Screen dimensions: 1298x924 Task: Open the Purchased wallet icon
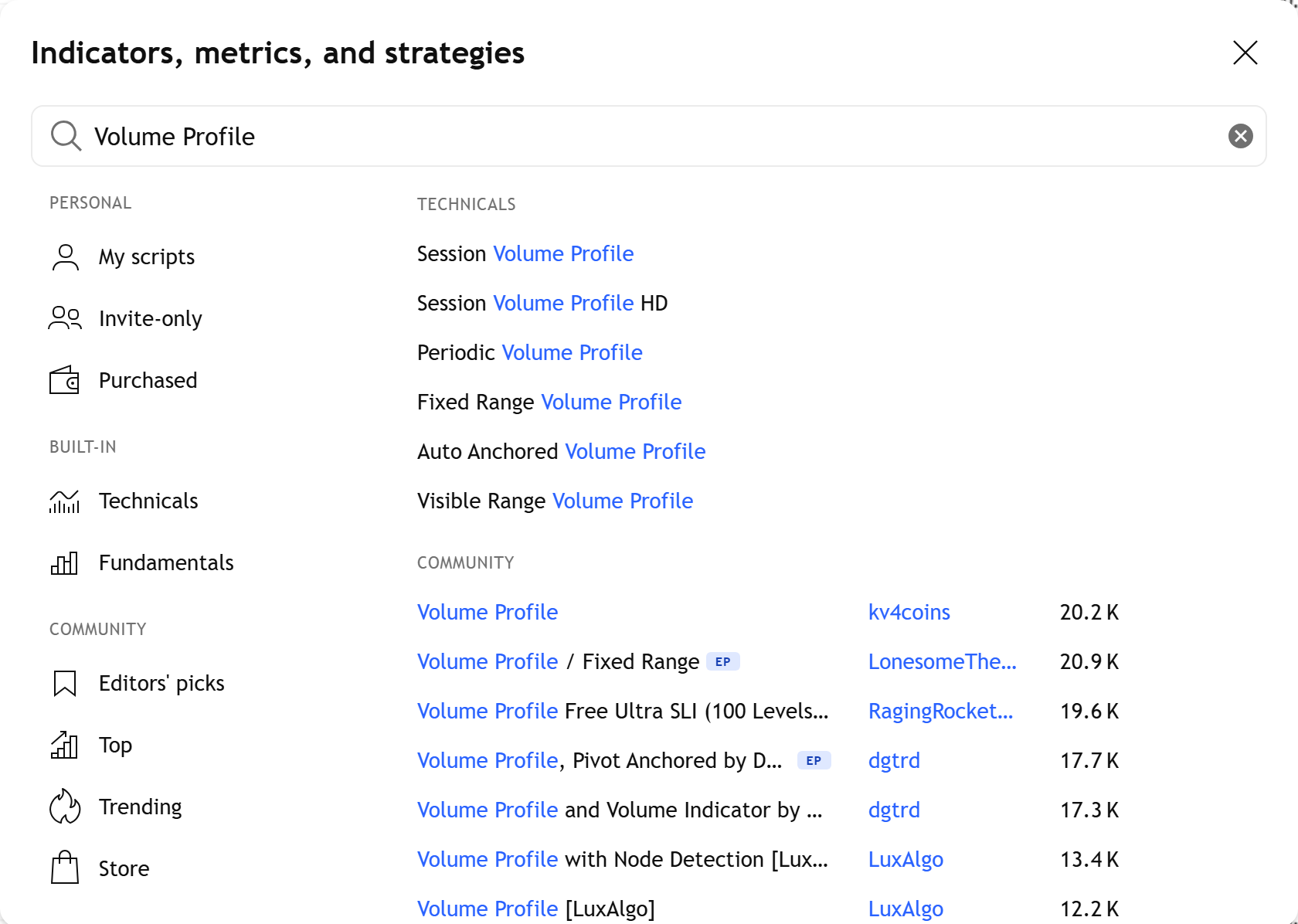65,380
